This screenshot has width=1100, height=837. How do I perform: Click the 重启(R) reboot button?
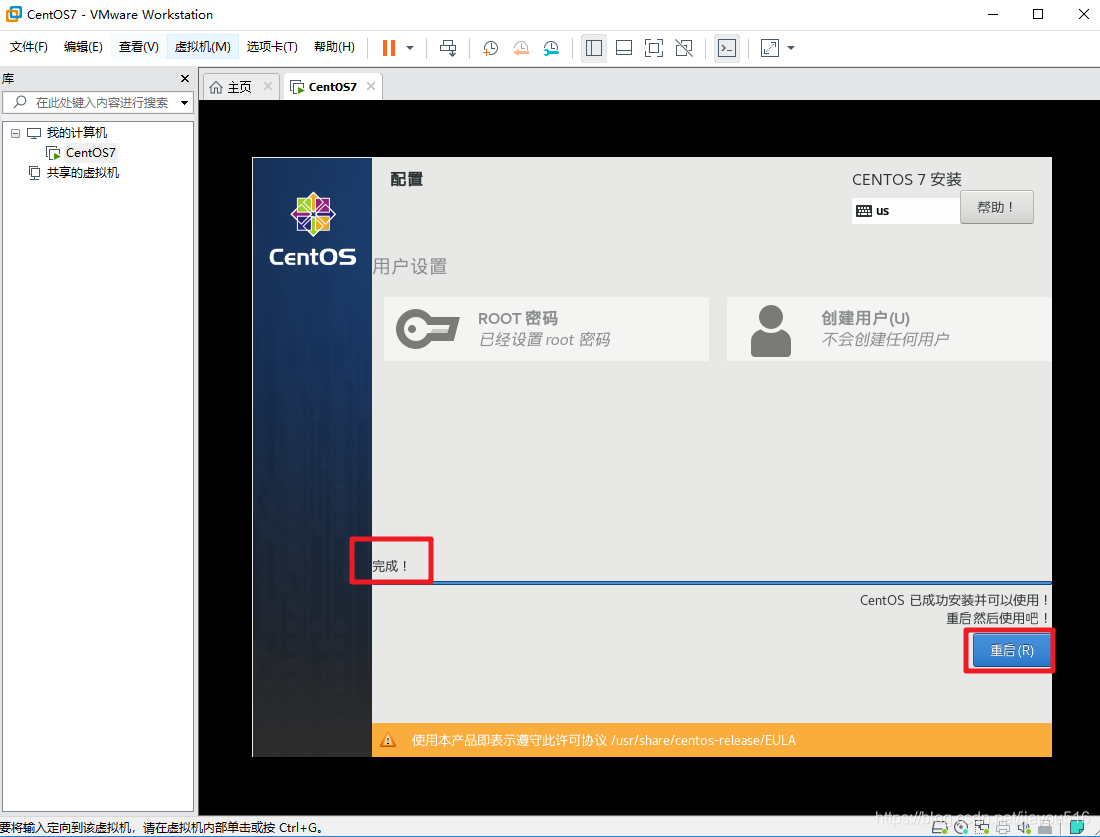coord(1012,650)
